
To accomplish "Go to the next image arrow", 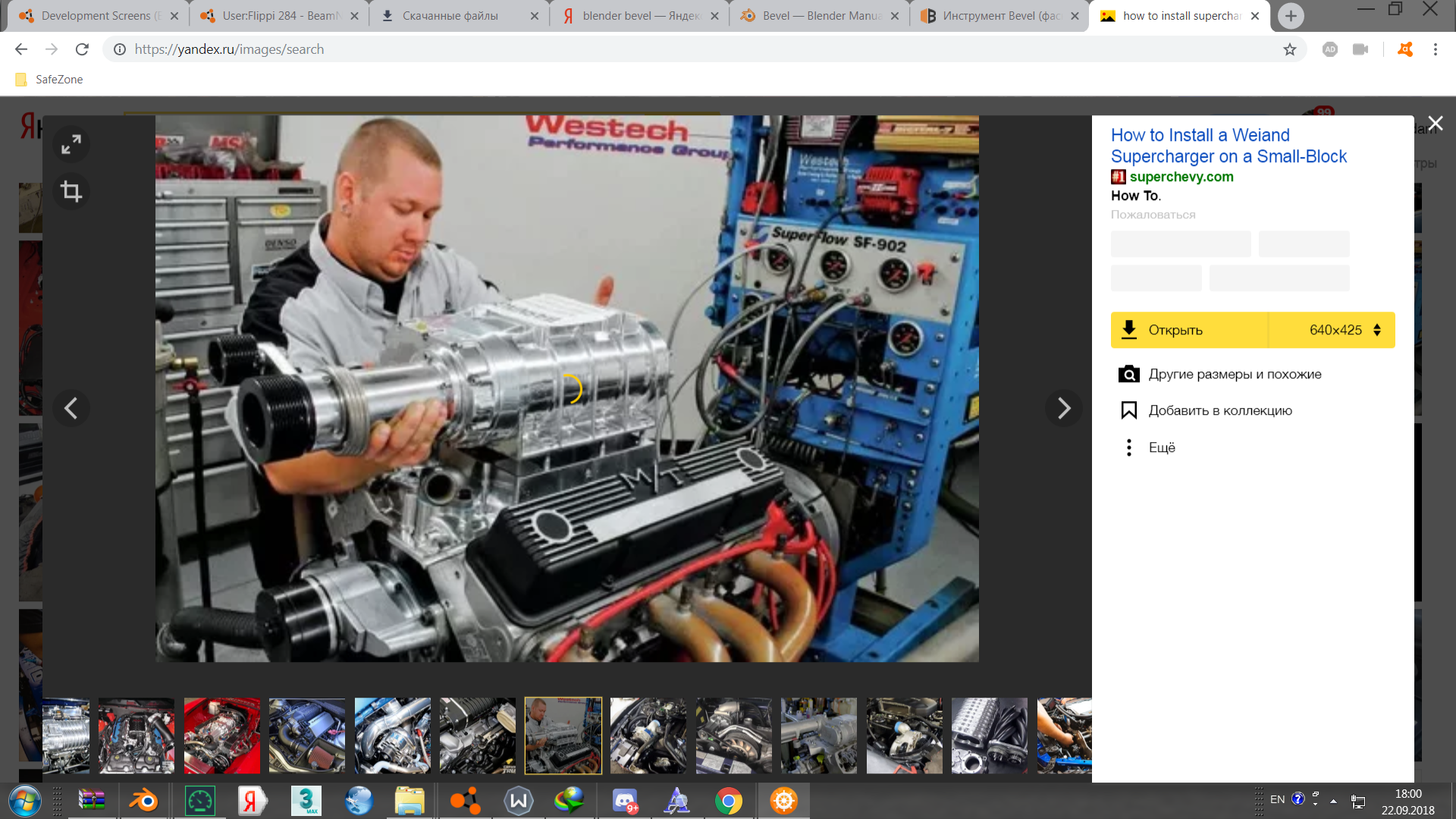I will point(1063,409).
